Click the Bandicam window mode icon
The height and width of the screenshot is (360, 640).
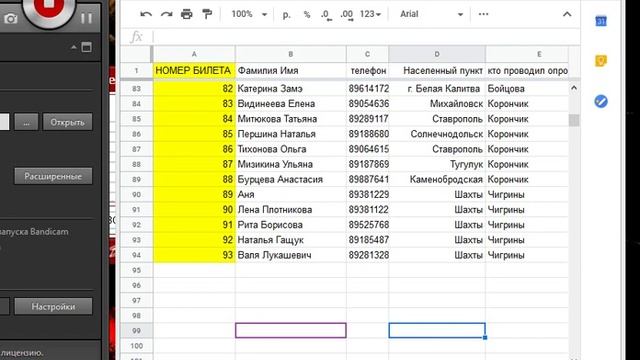(87, 47)
